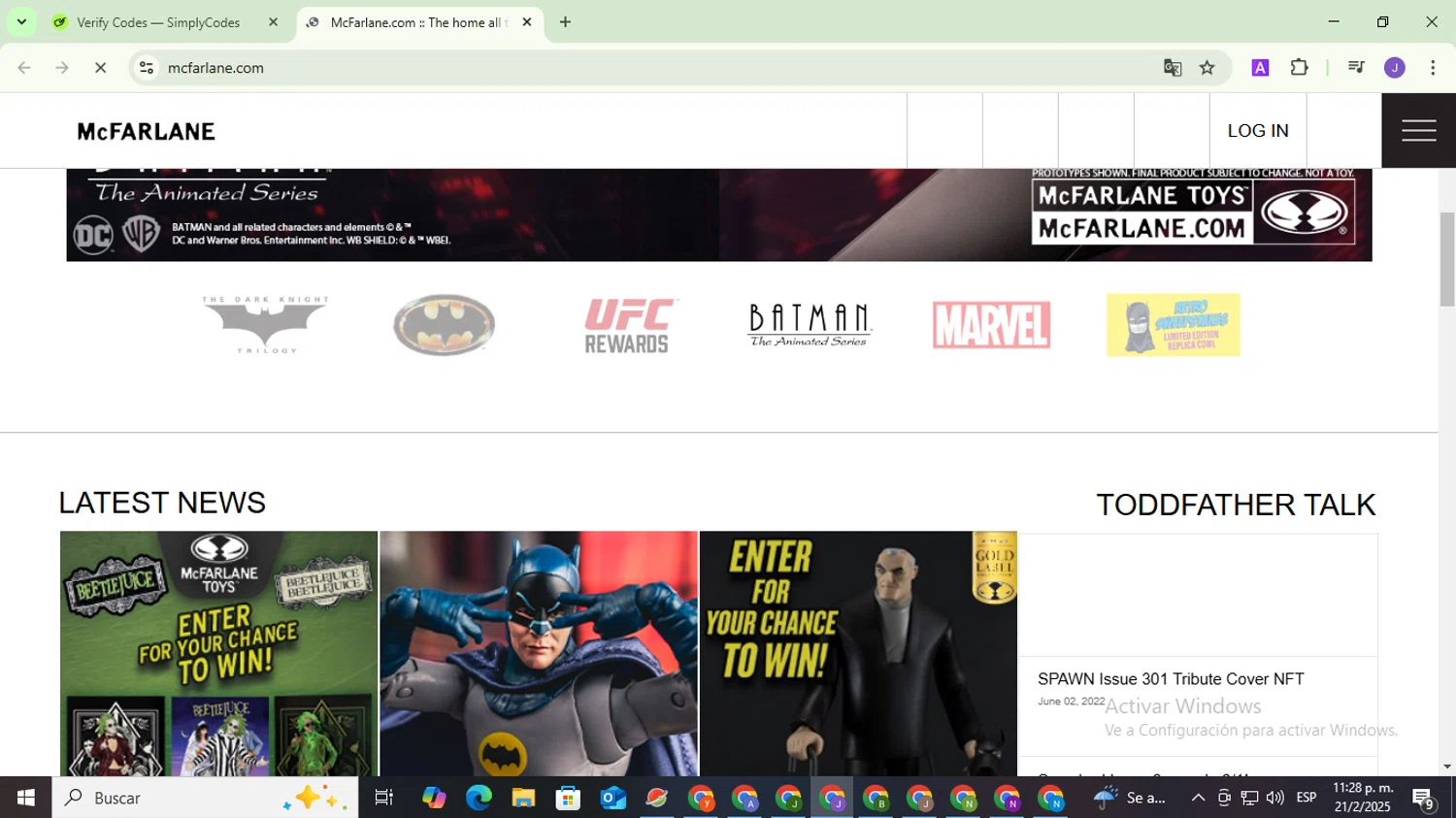Image resolution: width=1456 pixels, height=818 pixels.
Task: Open Task View on the taskbar
Action: (x=384, y=798)
